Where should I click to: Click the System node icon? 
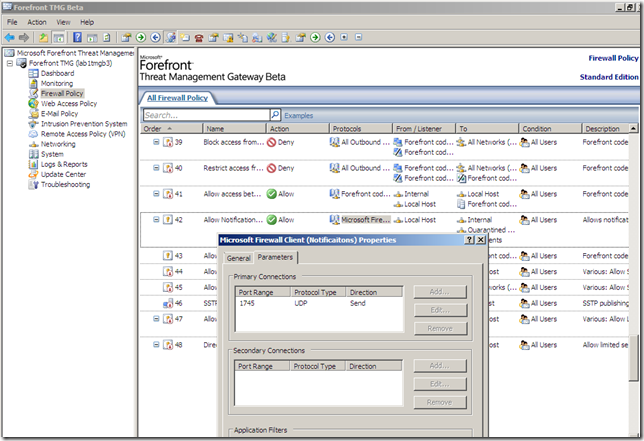34,154
